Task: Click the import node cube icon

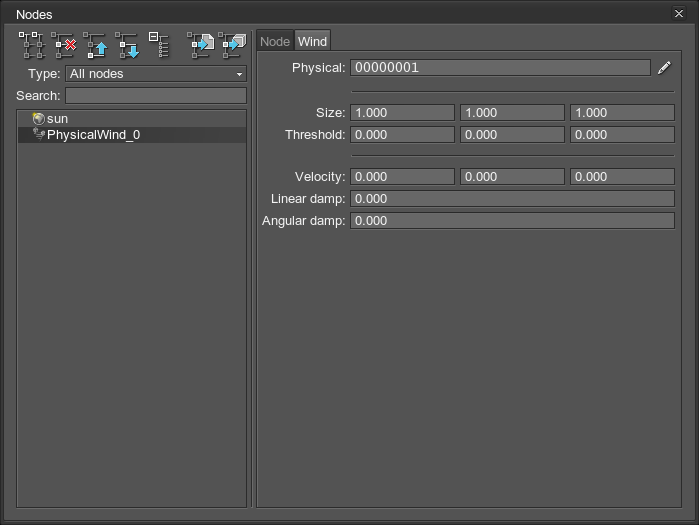Action: pyautogui.click(x=232, y=45)
